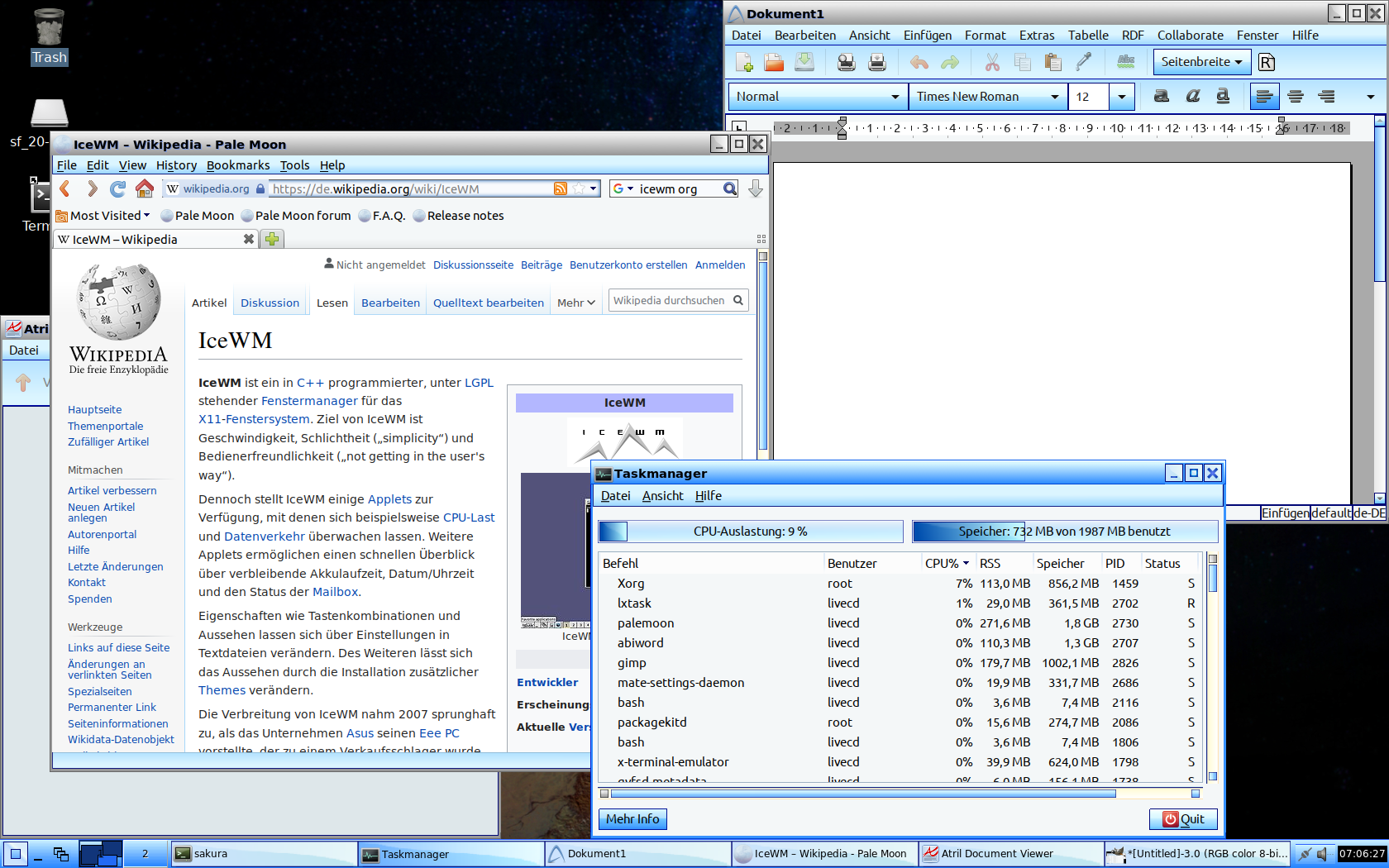The width and height of the screenshot is (1389, 868).
Task: Open the Google search engine selector
Action: (623, 188)
